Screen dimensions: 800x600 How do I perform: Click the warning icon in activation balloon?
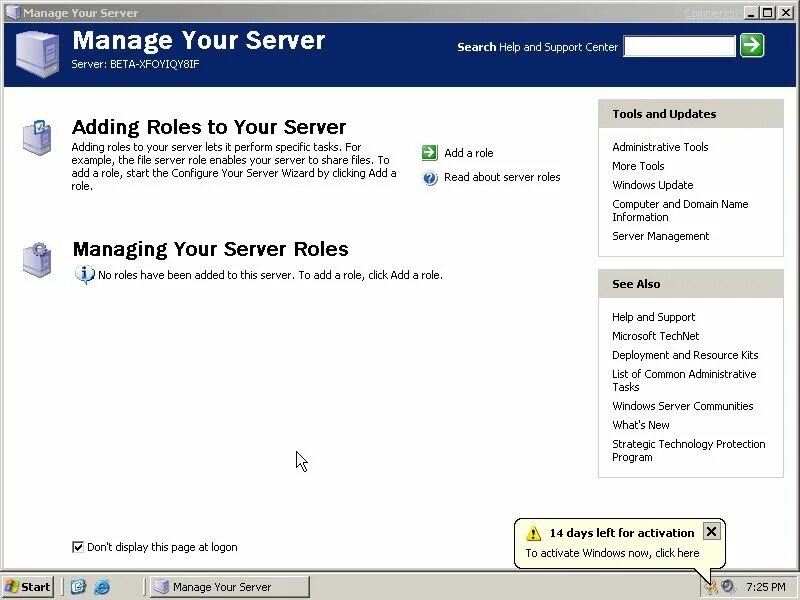pyautogui.click(x=533, y=533)
